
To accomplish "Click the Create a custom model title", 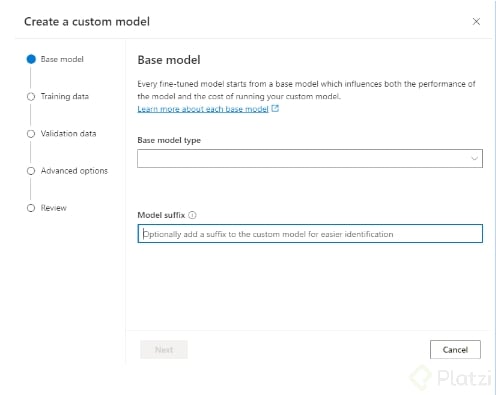I will (x=87, y=22).
